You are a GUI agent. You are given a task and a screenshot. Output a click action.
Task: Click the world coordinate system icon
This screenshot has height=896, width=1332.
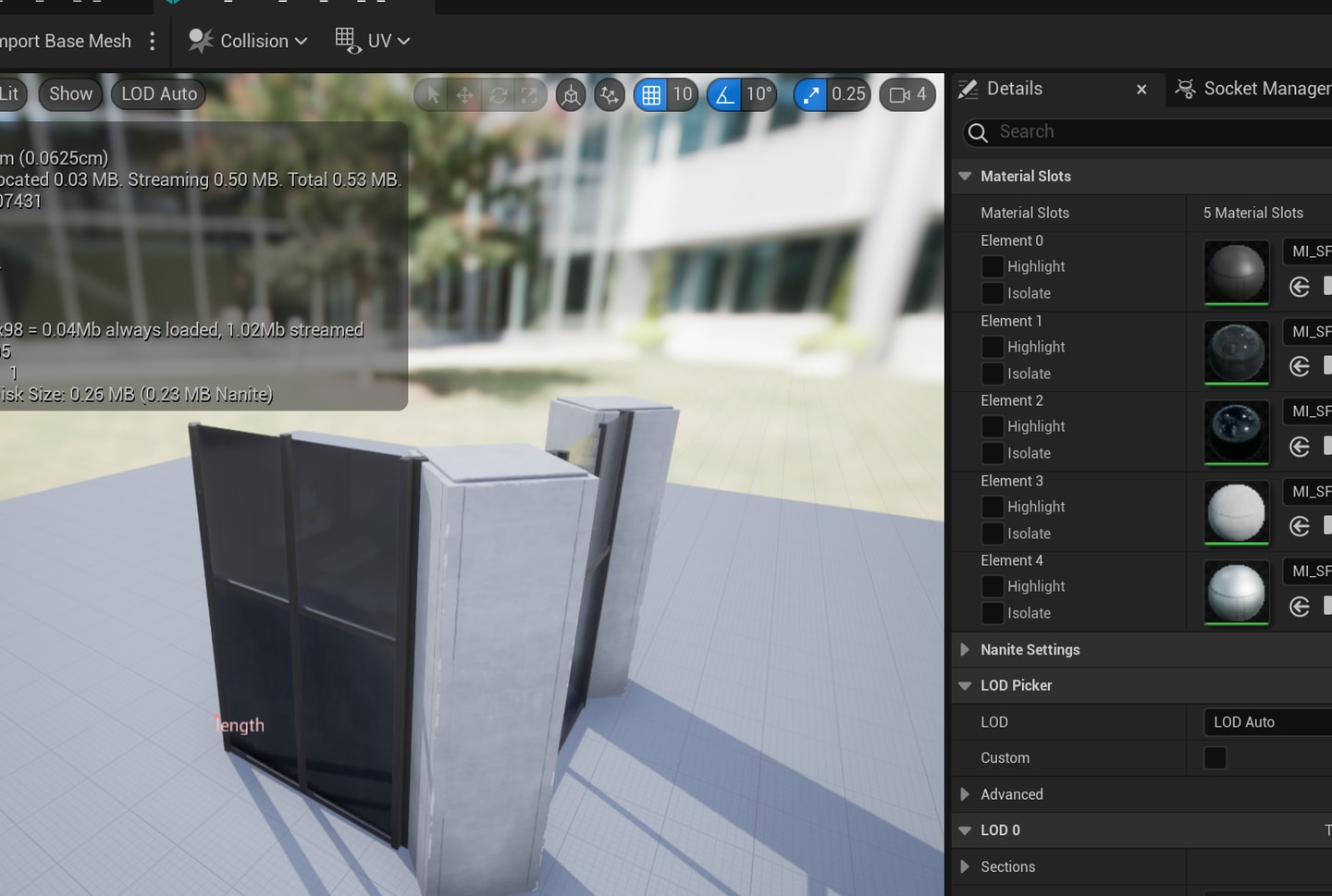point(571,94)
